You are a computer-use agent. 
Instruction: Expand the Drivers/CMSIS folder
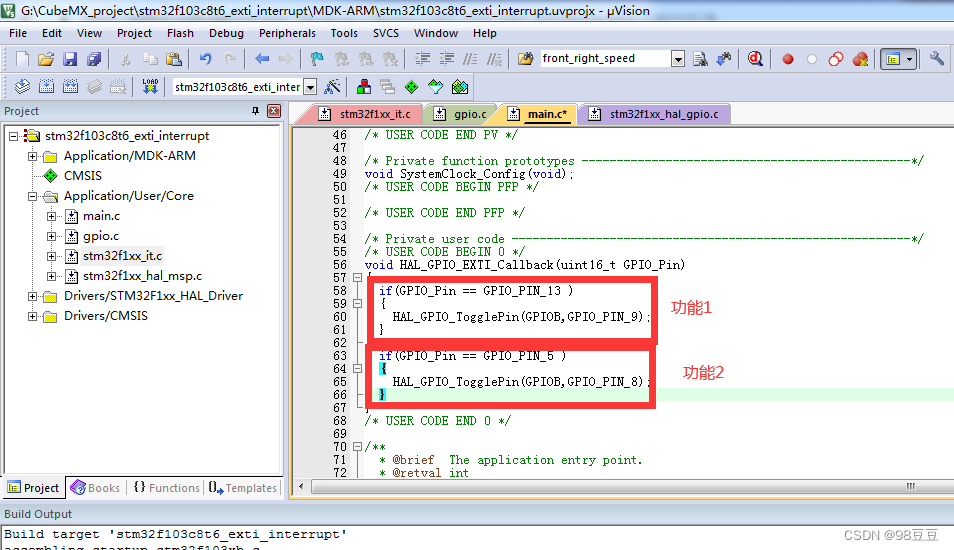point(32,316)
